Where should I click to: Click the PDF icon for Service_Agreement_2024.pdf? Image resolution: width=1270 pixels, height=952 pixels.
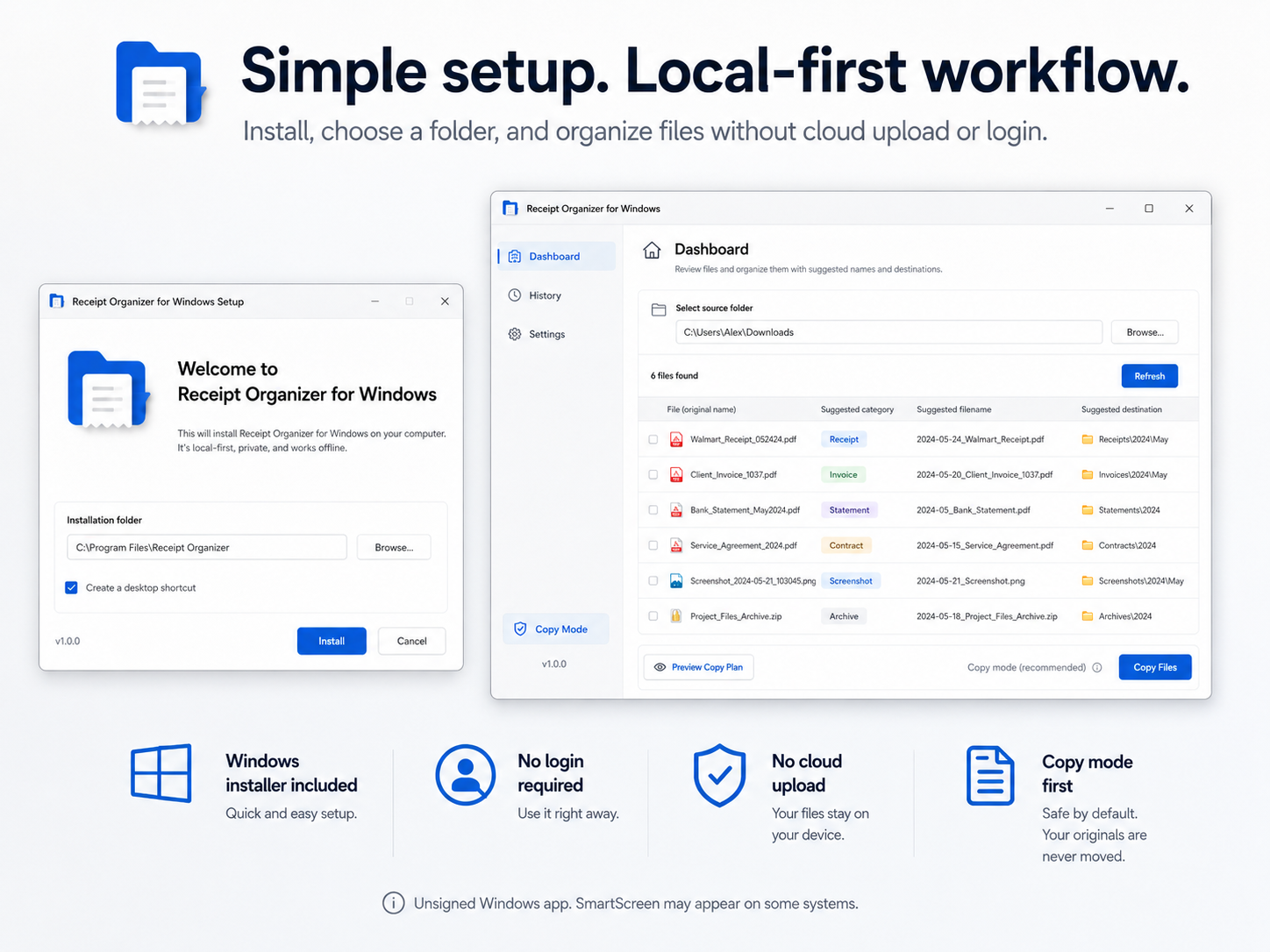676,545
